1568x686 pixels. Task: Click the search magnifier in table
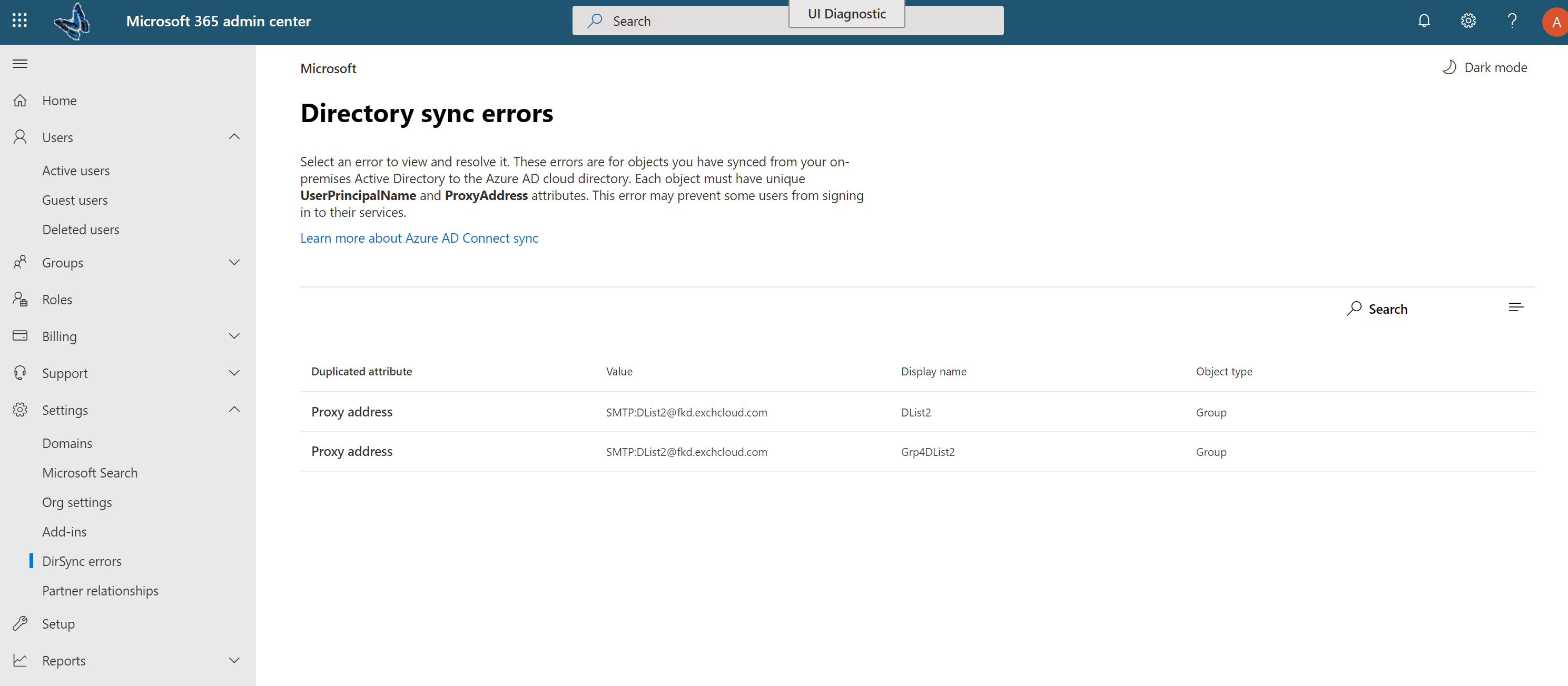(x=1354, y=308)
